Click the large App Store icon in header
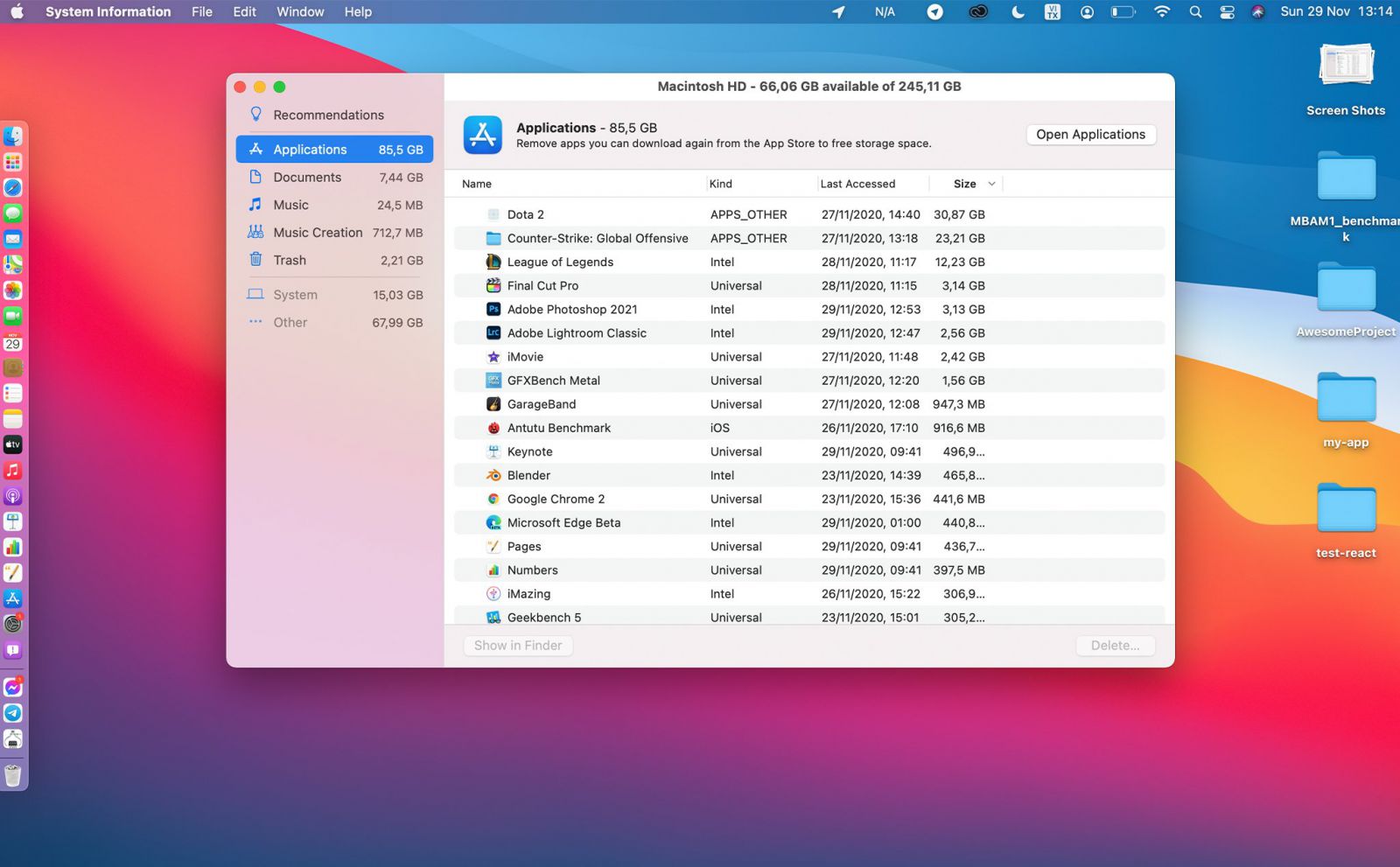 click(482, 135)
